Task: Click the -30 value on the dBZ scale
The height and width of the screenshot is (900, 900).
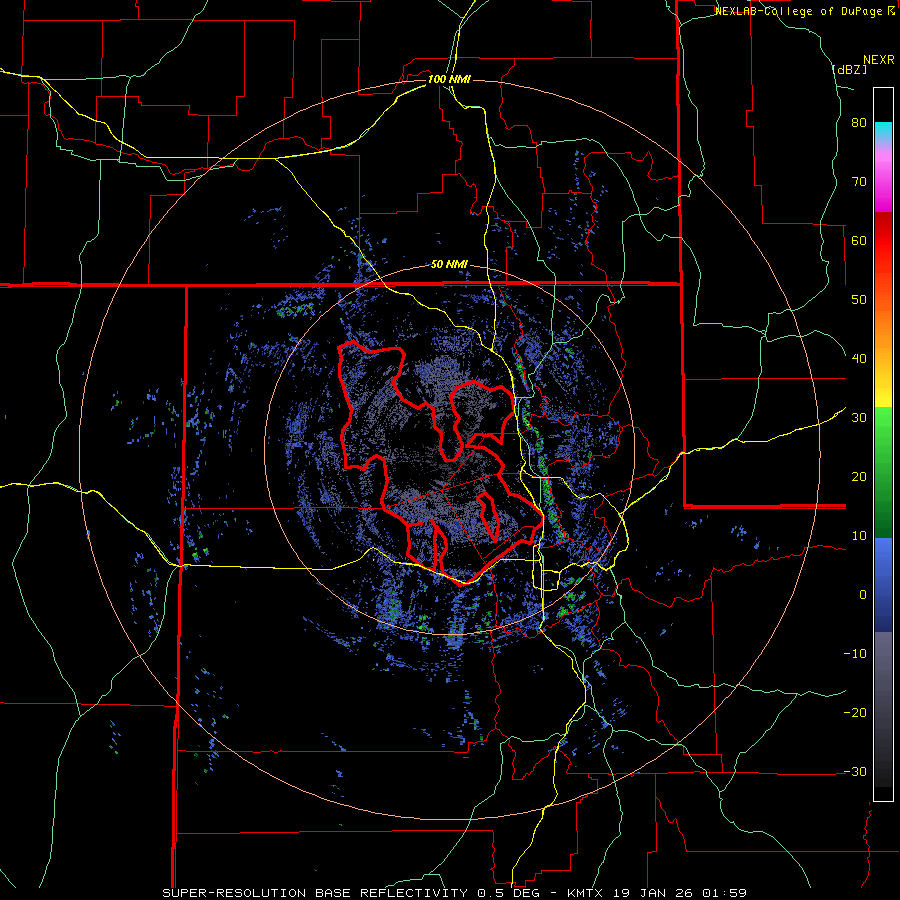Action: point(855,771)
